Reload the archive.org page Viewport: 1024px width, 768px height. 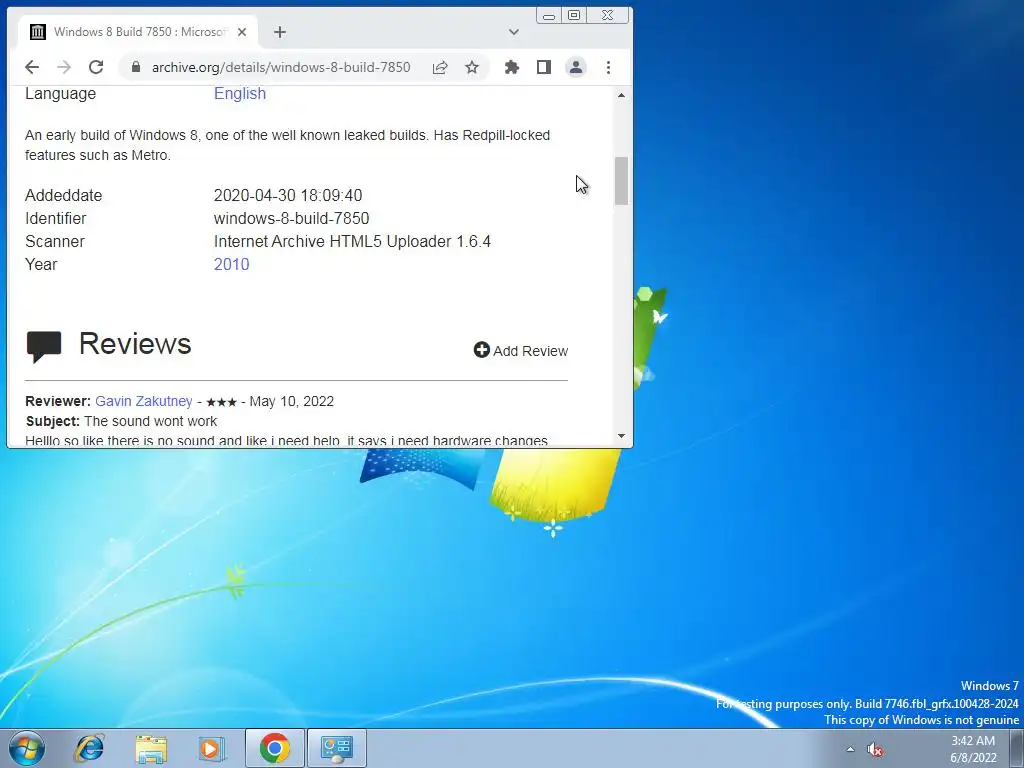[96, 67]
